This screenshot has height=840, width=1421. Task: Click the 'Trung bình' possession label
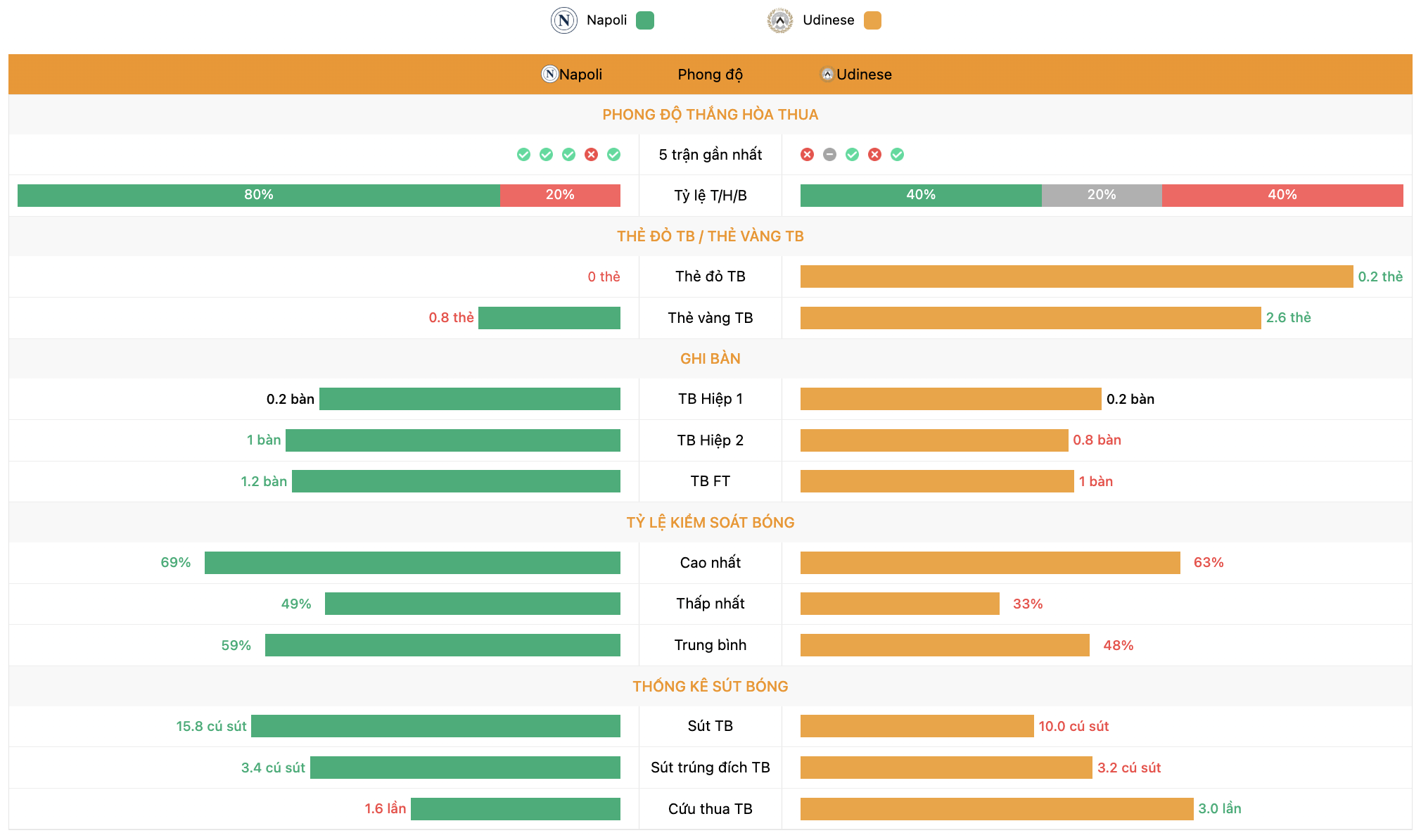click(710, 645)
